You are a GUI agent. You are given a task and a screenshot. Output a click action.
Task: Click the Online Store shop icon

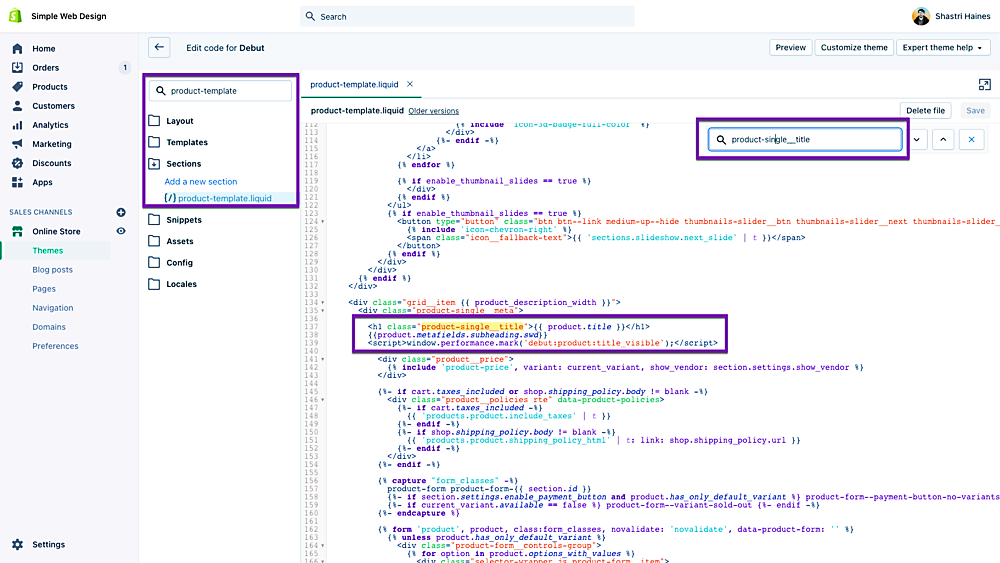point(17,231)
